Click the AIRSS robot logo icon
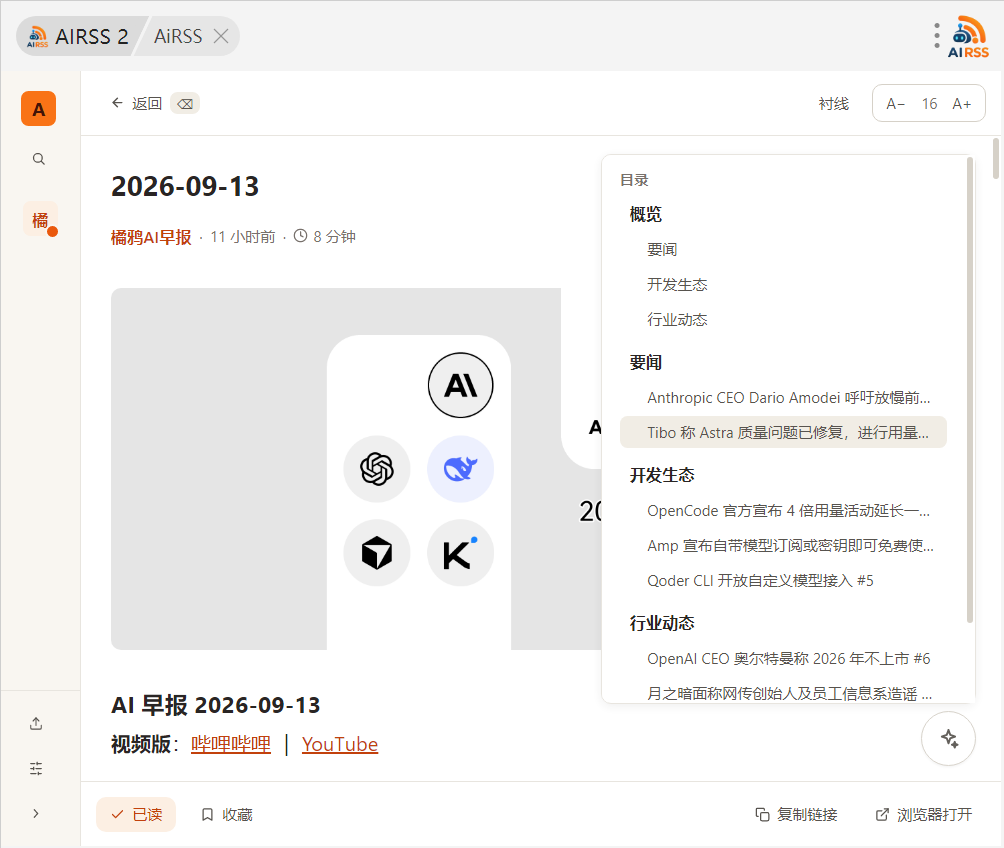This screenshot has height=848, width=1004. tap(969, 37)
